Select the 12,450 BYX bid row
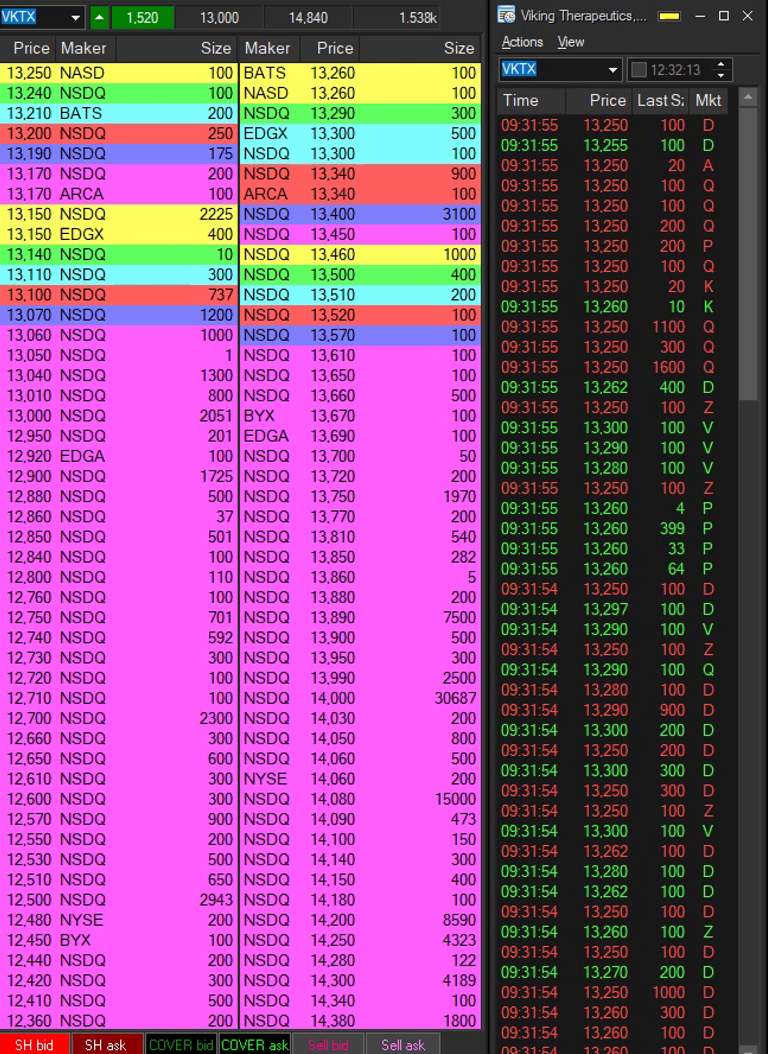The width and height of the screenshot is (768, 1054). click(118, 940)
